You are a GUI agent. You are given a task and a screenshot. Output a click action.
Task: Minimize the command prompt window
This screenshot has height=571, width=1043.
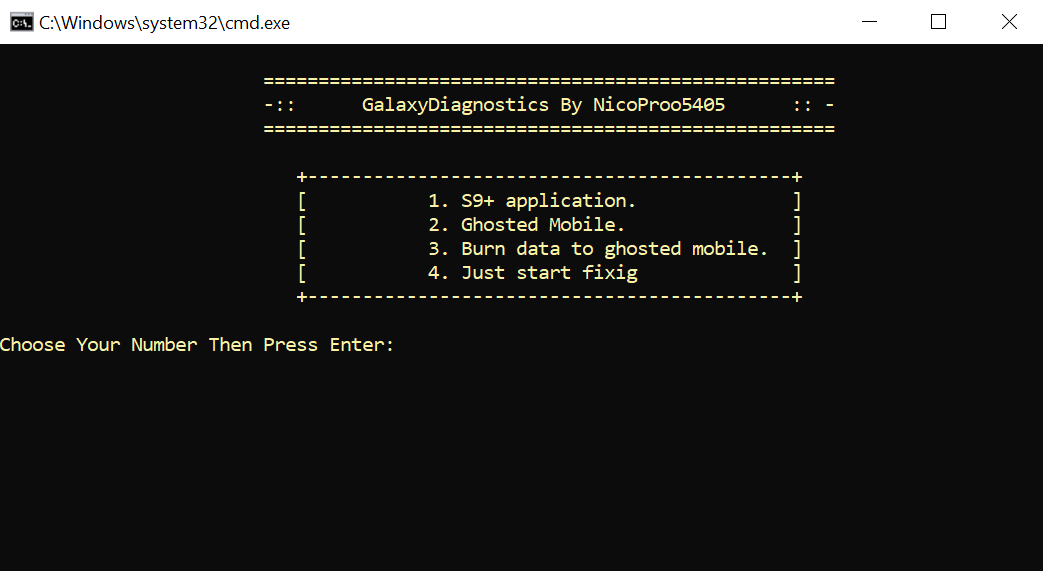pos(869,22)
